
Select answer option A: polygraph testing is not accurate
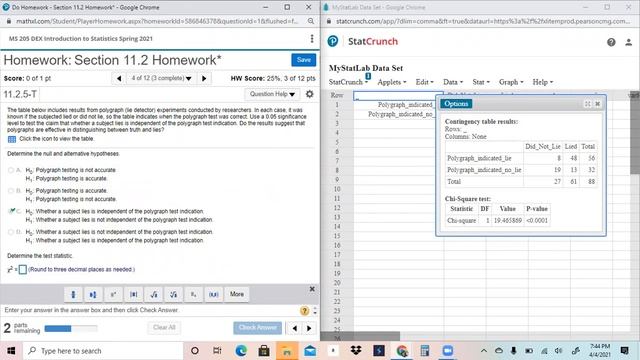coord(11,170)
